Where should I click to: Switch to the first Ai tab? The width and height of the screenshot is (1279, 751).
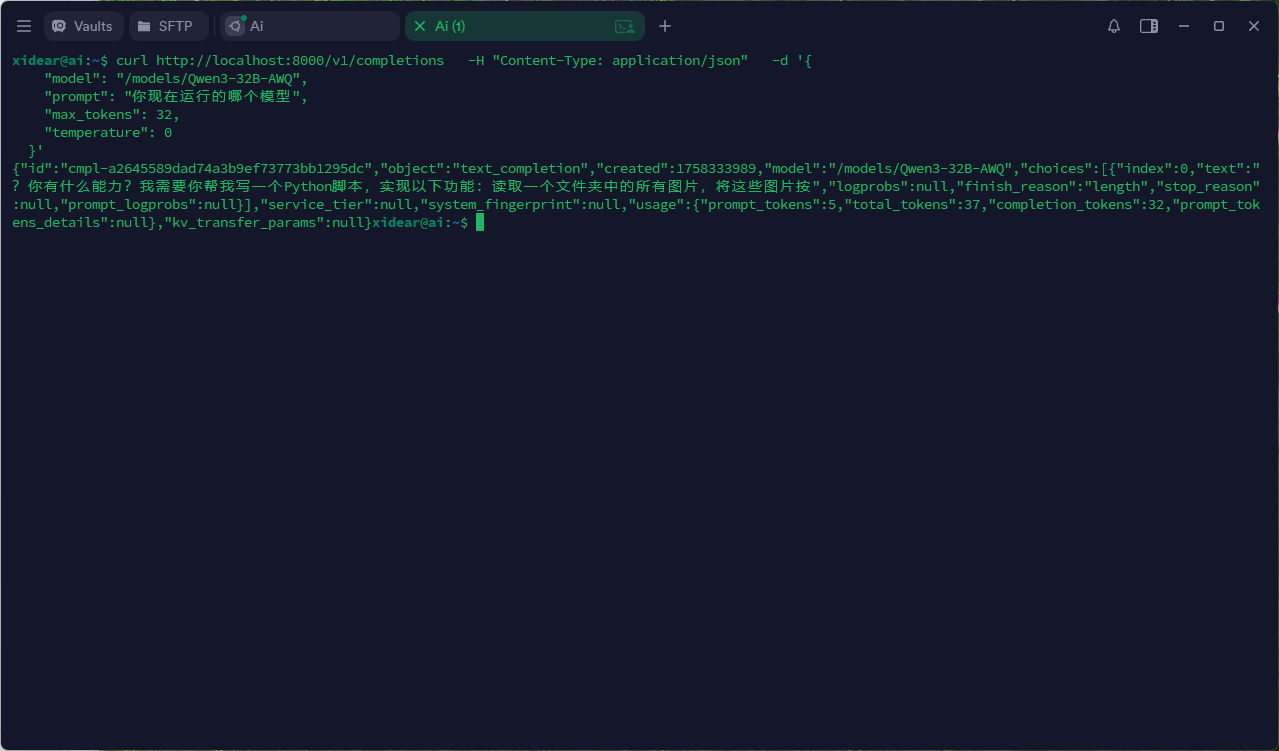tap(310, 26)
